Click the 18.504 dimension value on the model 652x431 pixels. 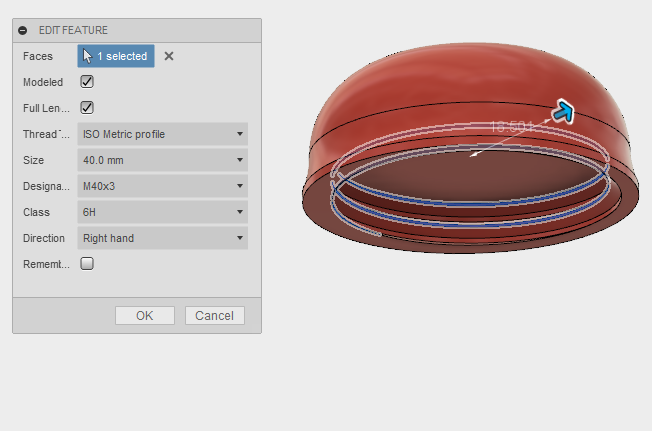pyautogui.click(x=511, y=126)
